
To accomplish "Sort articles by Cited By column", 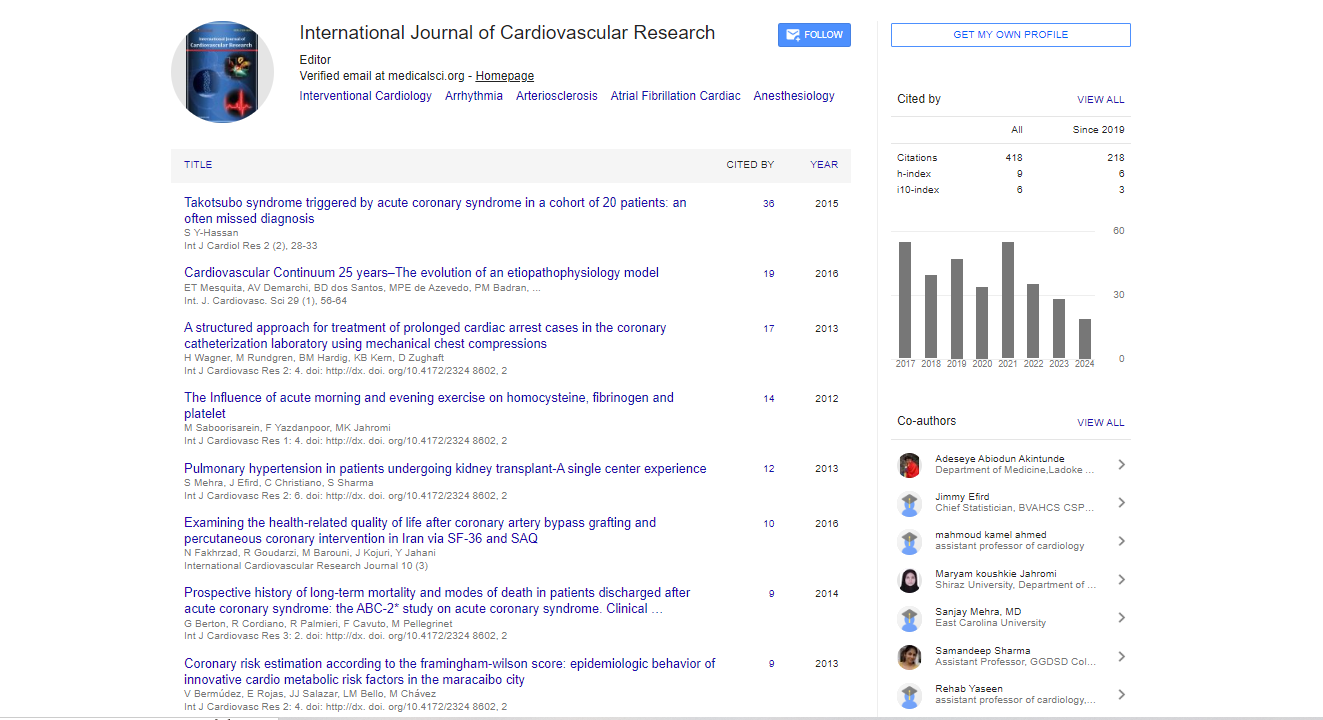I will (x=750, y=165).
